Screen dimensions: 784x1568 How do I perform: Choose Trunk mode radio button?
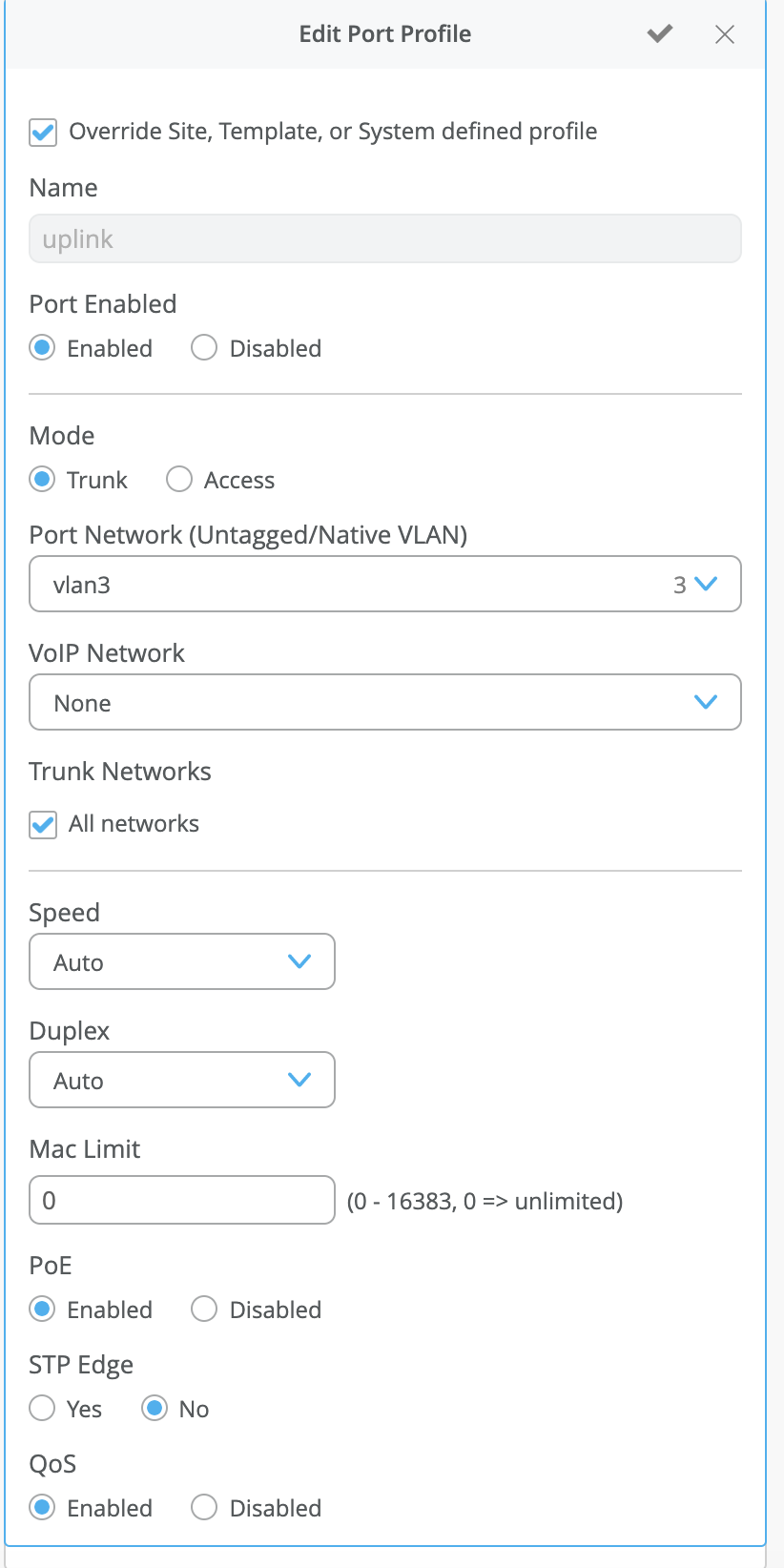[x=42, y=480]
